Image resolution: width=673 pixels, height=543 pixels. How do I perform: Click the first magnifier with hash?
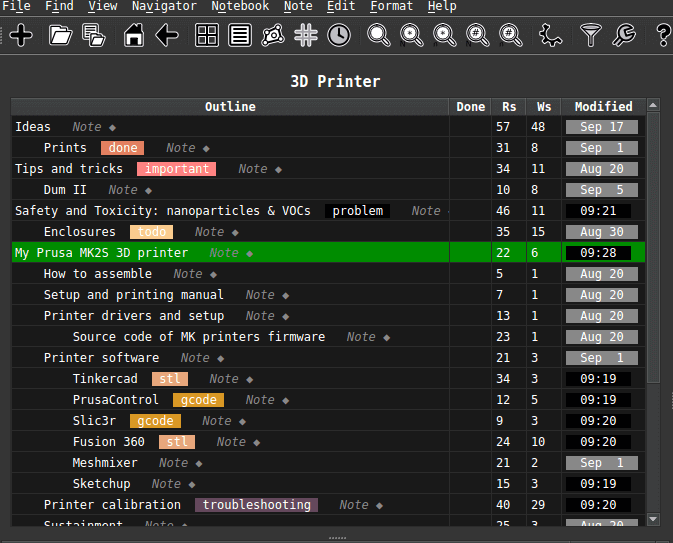coord(477,35)
